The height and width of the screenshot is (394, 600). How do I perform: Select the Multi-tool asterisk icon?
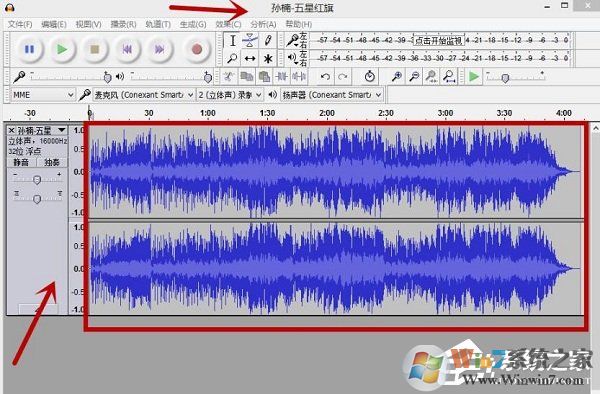pyautogui.click(x=268, y=59)
